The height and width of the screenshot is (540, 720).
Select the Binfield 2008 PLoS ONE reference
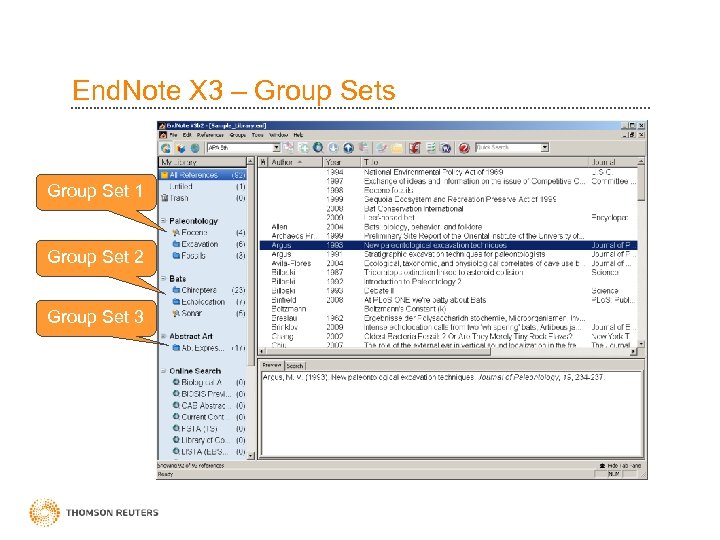[x=448, y=300]
